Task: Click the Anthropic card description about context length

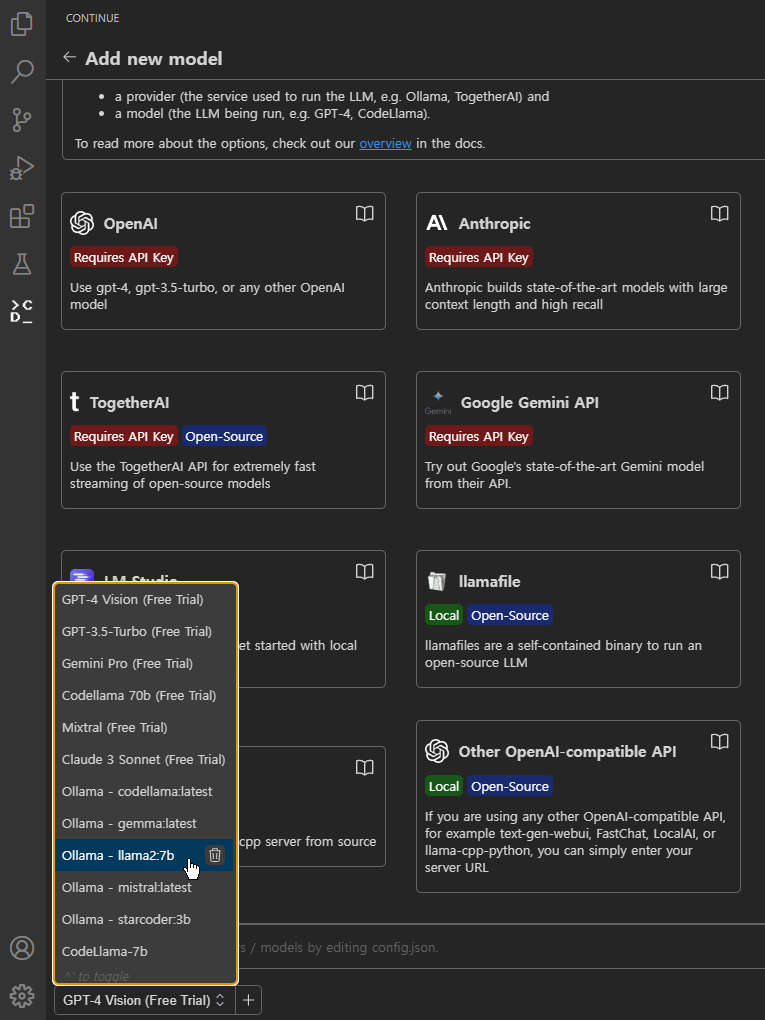Action: (x=576, y=295)
